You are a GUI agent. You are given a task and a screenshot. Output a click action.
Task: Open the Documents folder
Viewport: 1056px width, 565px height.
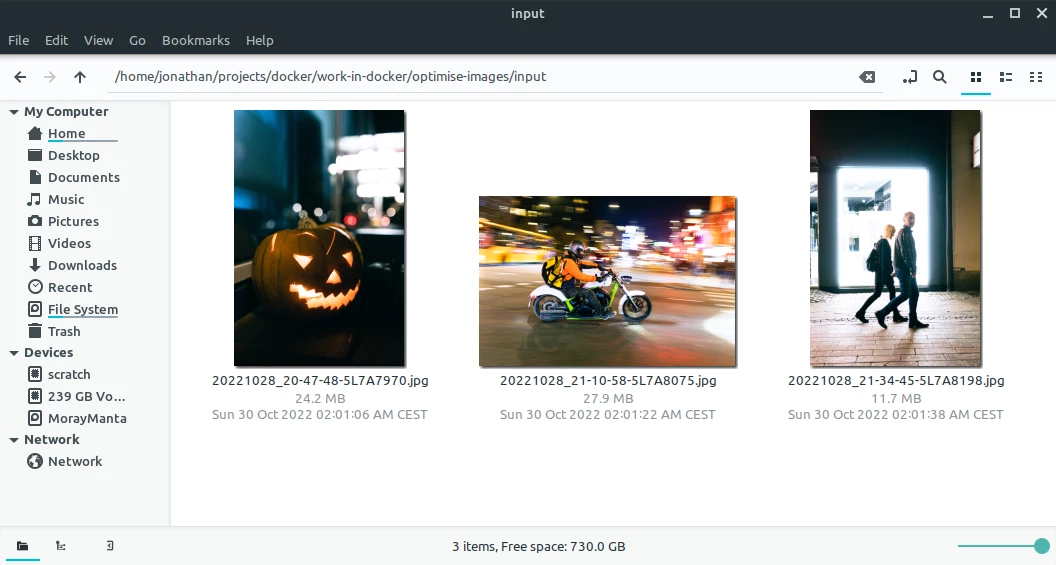coord(85,178)
